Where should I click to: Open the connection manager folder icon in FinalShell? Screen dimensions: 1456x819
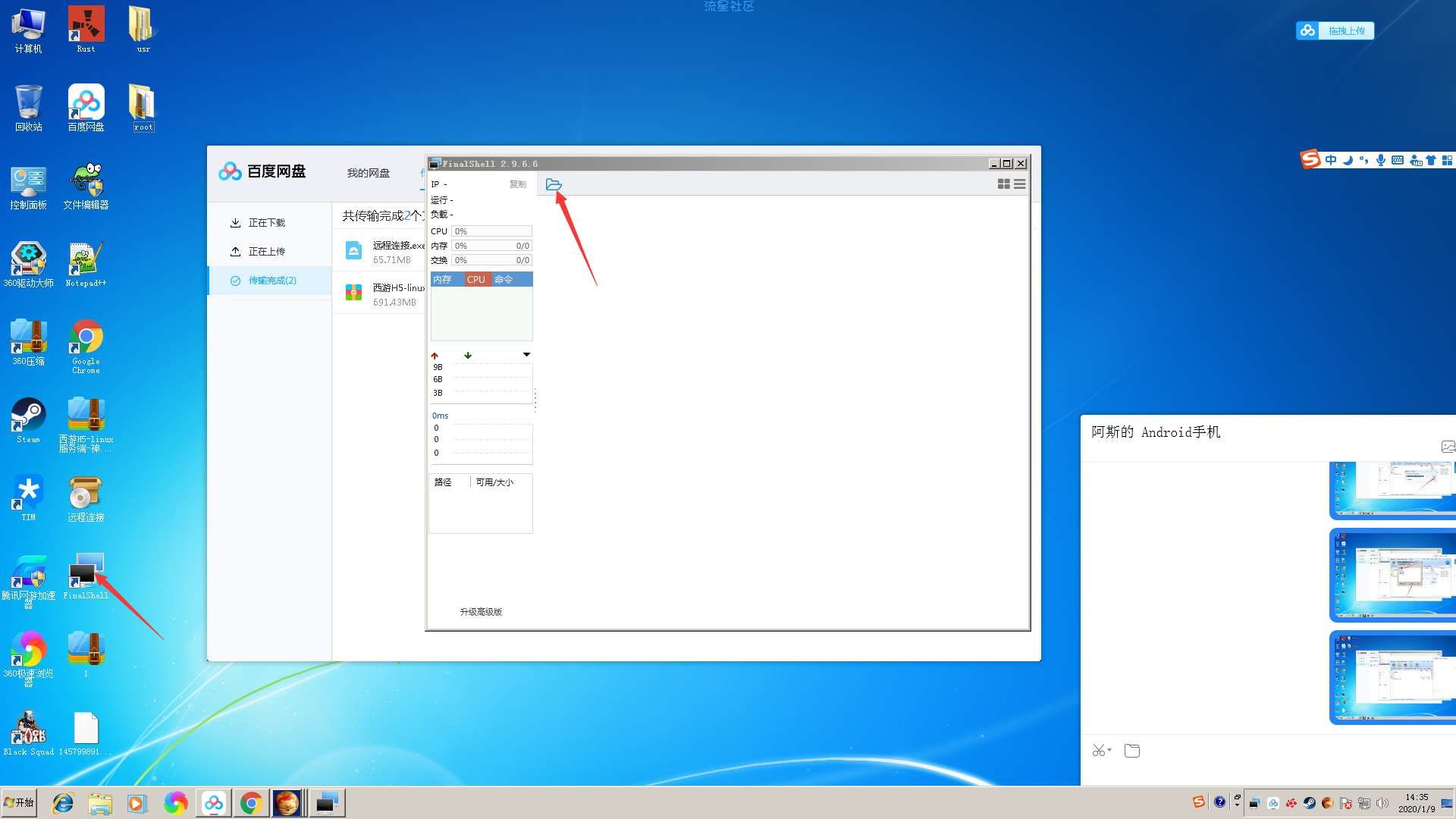point(554,184)
